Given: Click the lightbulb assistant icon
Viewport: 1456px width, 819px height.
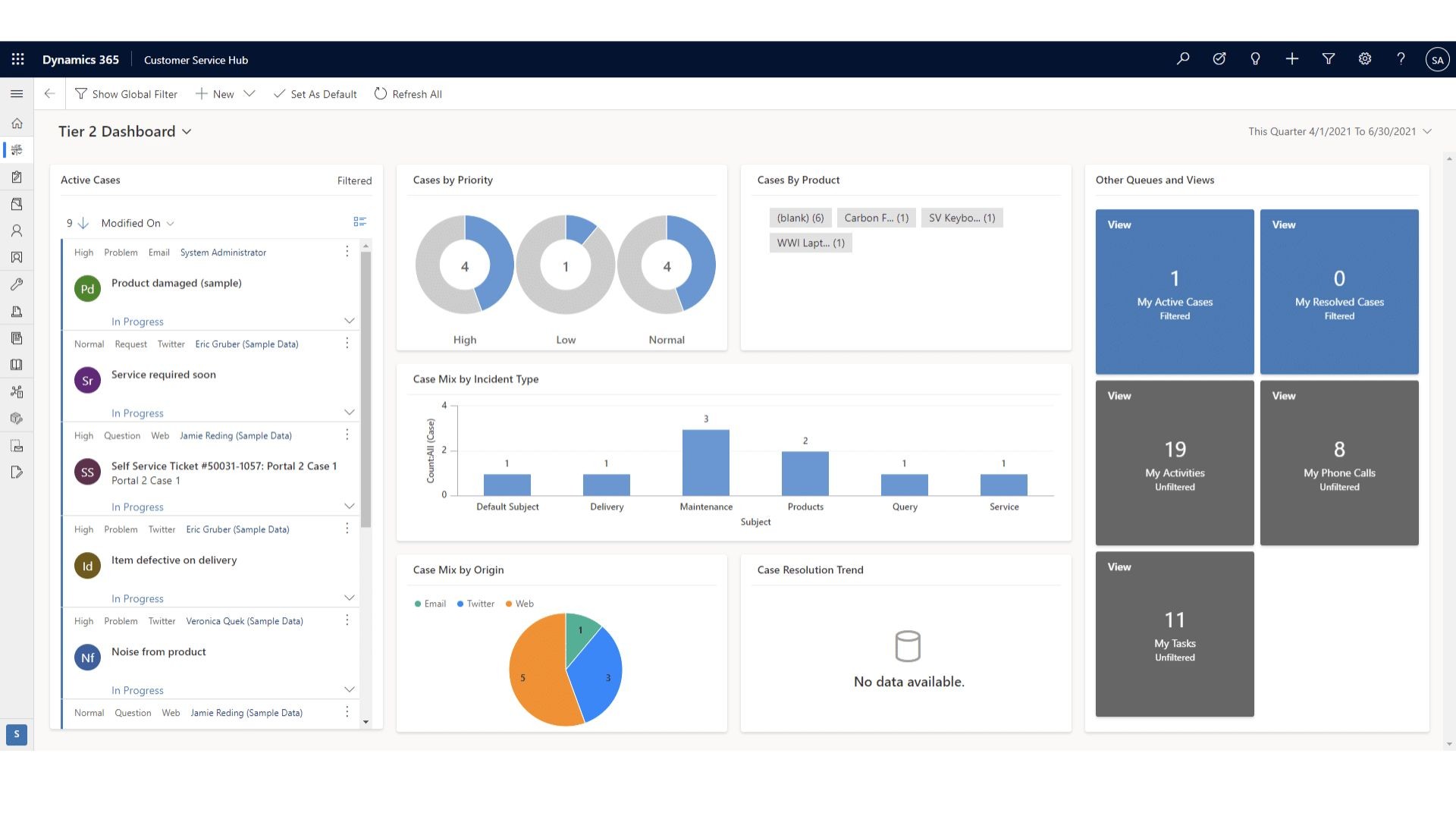Looking at the screenshot, I should pos(1255,59).
